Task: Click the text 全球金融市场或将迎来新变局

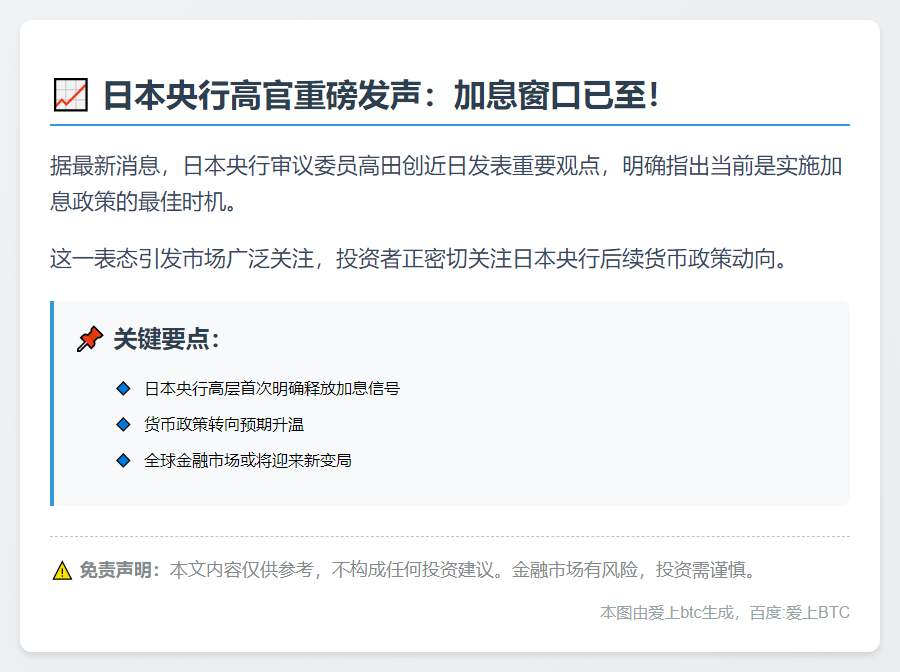Action: (248, 461)
